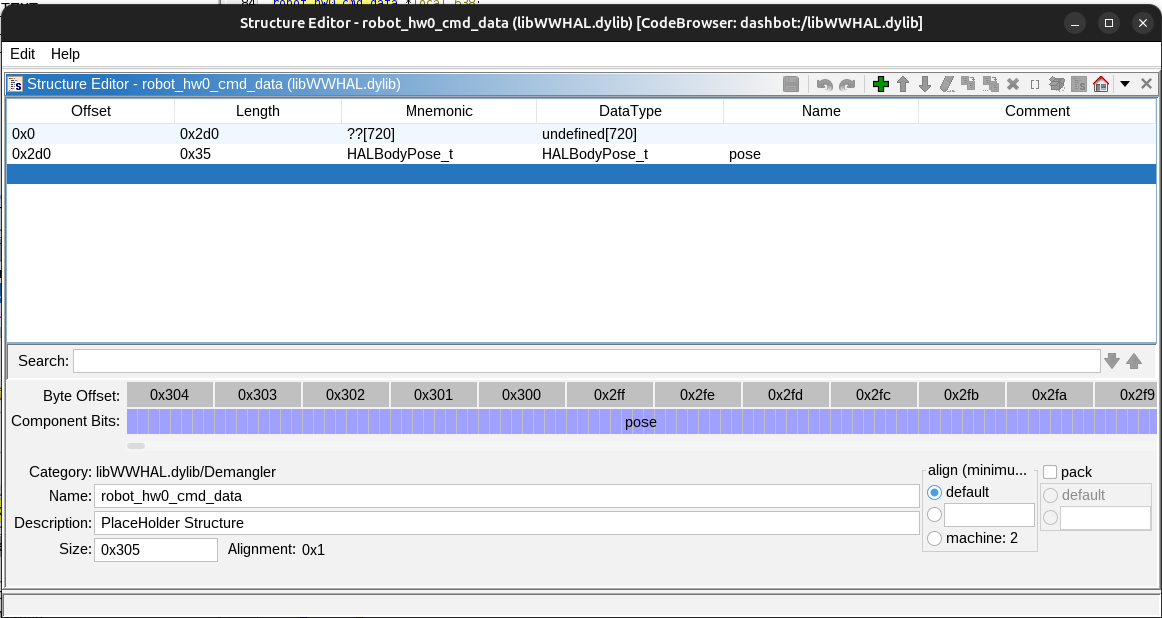Screen dimensions: 1162x618
Task: Open the Edit menu
Action: coord(22,54)
